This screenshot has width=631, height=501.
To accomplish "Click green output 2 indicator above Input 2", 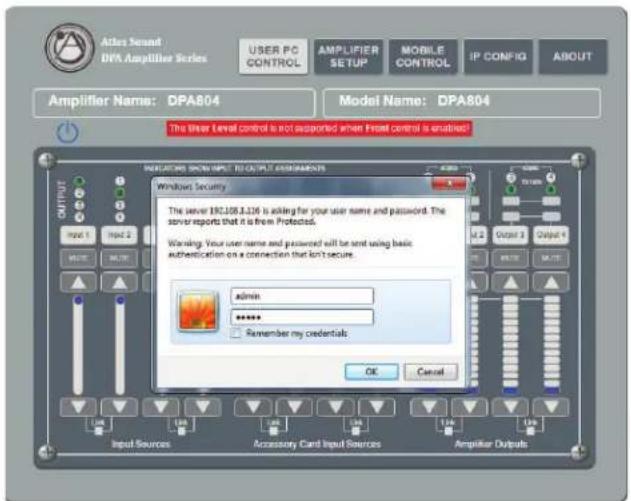I will pyautogui.click(x=120, y=193).
